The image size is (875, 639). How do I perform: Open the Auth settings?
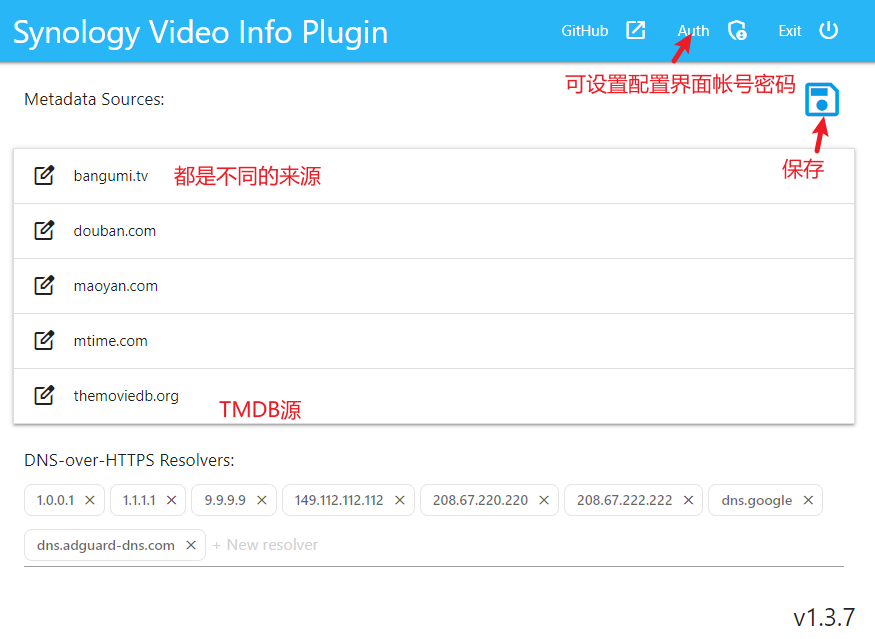click(x=694, y=31)
